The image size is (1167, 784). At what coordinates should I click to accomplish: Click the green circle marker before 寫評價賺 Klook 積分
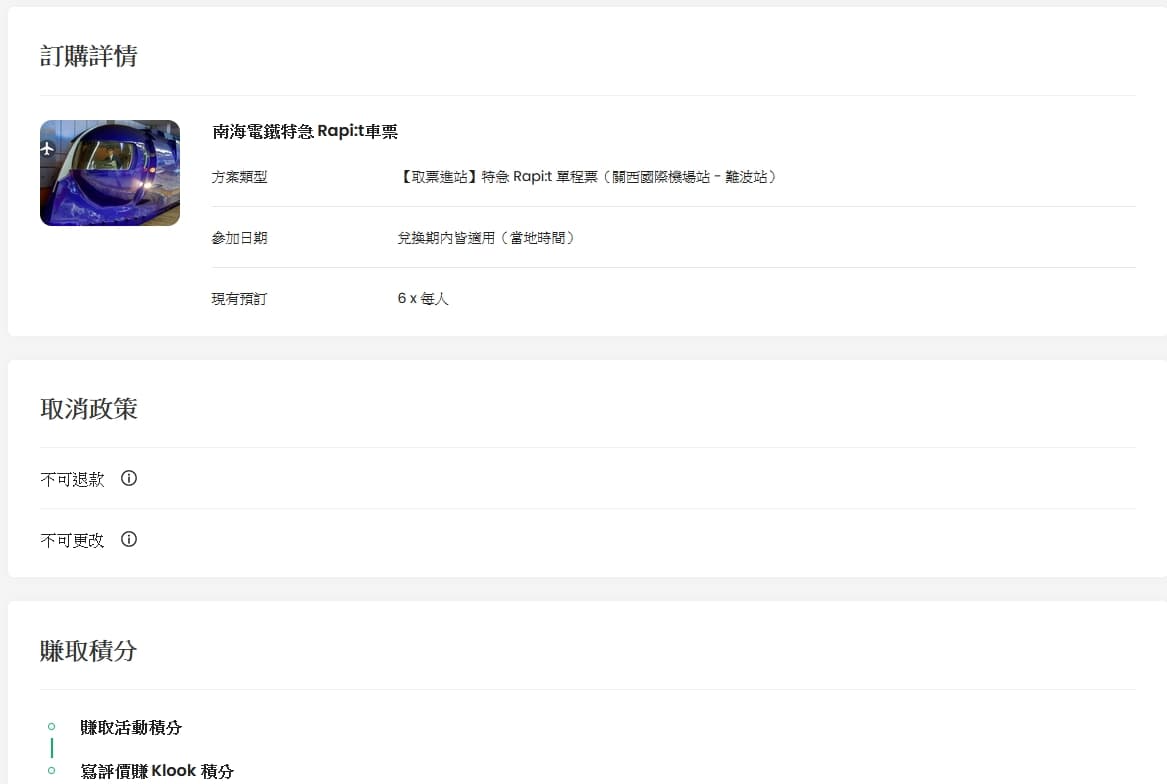tap(52, 771)
